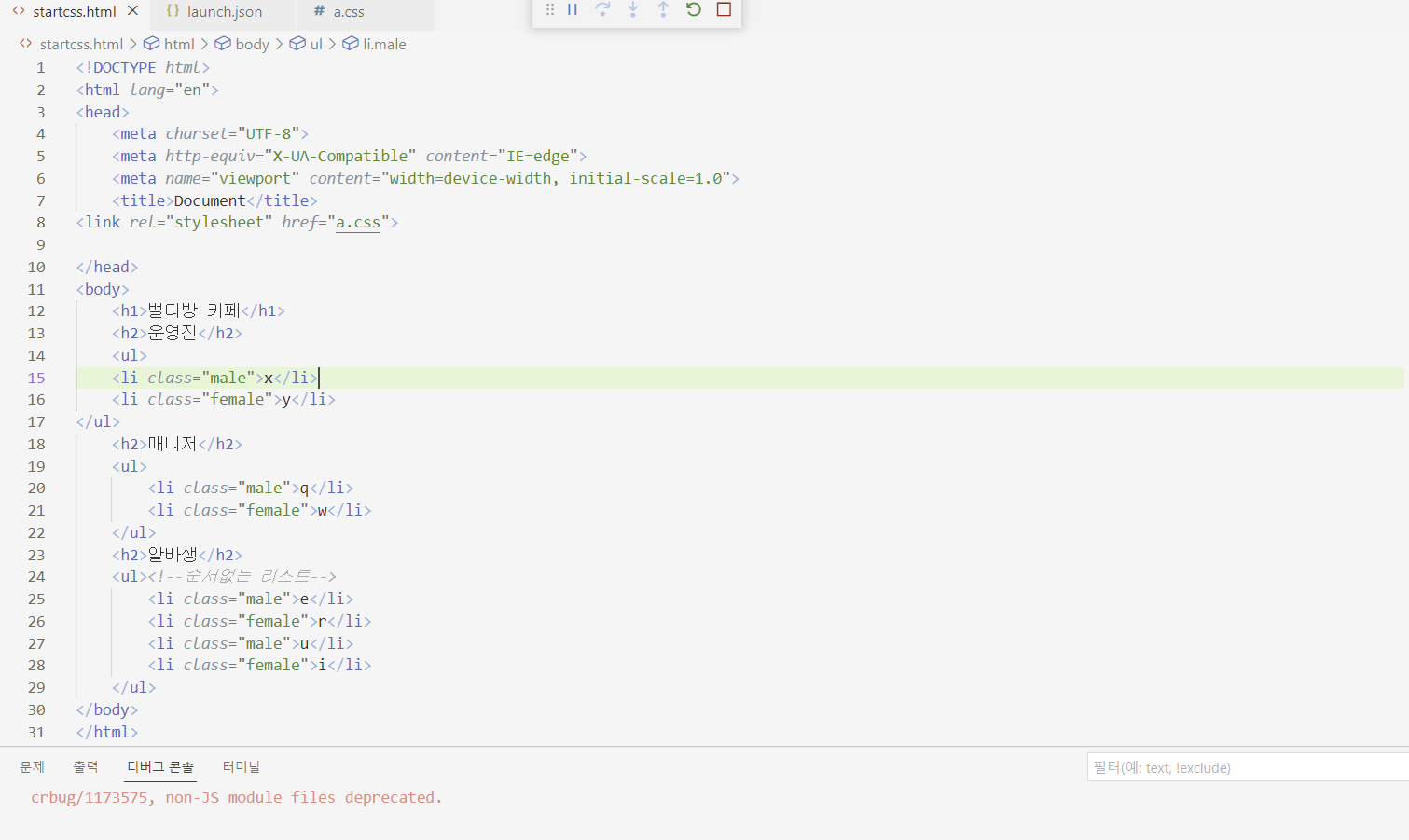Click the "X-UA-Compatible" attribute value
Image resolution: width=1409 pixels, height=840 pixels.
[x=340, y=156]
